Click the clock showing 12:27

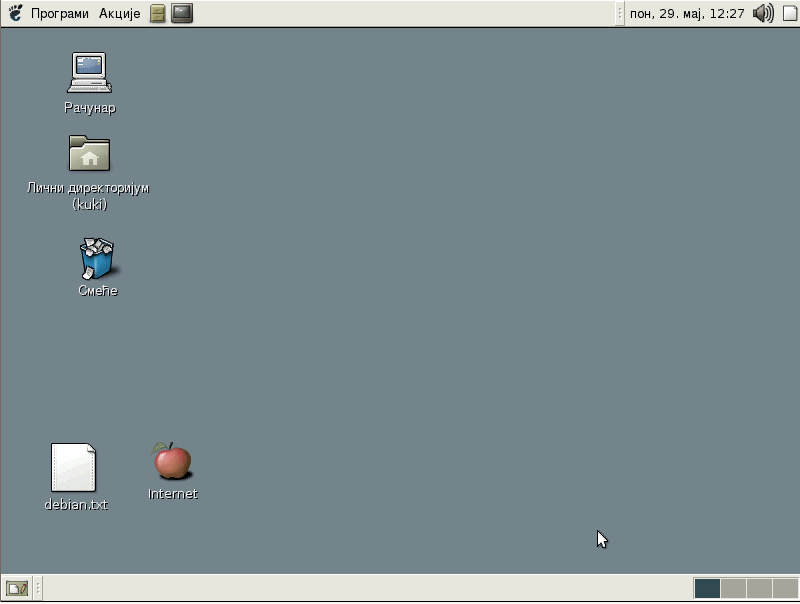tap(687, 14)
